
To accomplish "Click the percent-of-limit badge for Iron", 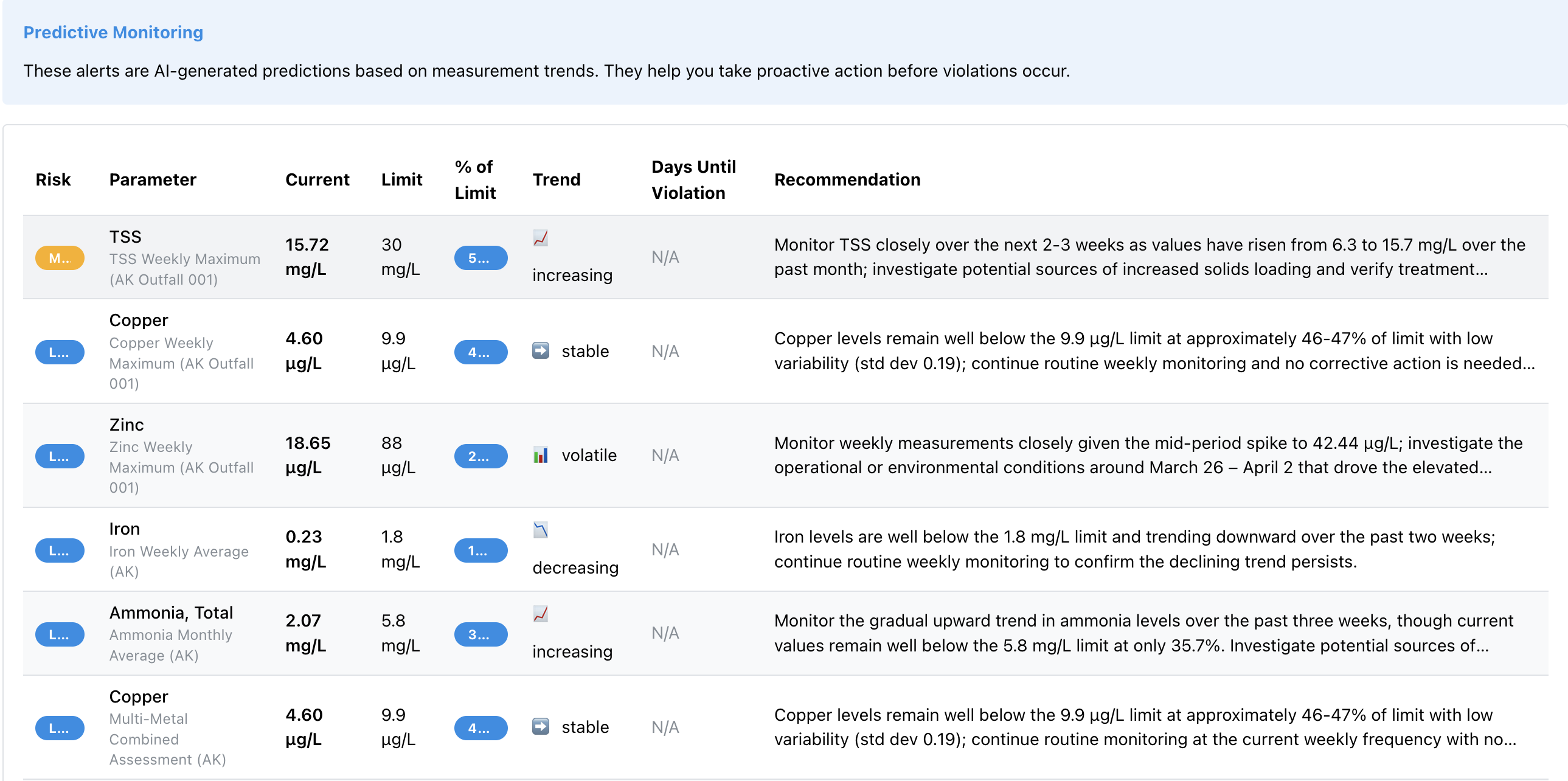I will coord(481,551).
